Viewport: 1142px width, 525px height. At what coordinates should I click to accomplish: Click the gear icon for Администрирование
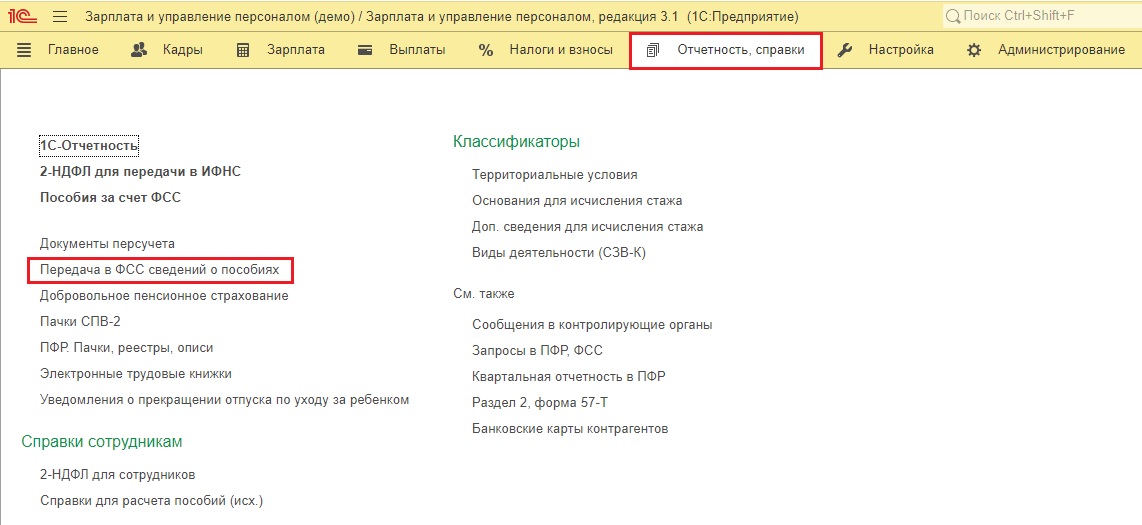pyautogui.click(x=974, y=50)
